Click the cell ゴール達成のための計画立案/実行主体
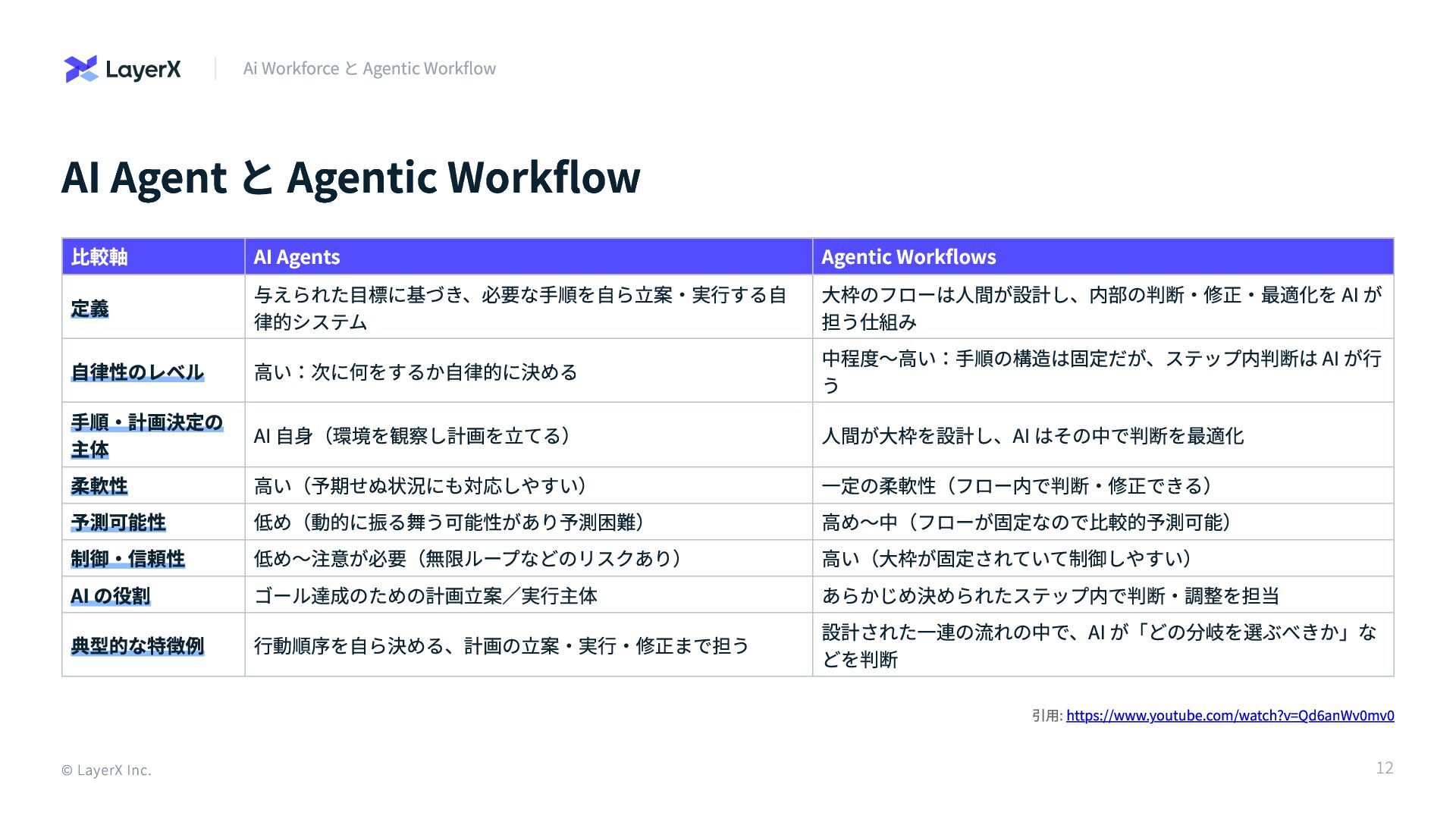The height and width of the screenshot is (819, 1456). 425,595
